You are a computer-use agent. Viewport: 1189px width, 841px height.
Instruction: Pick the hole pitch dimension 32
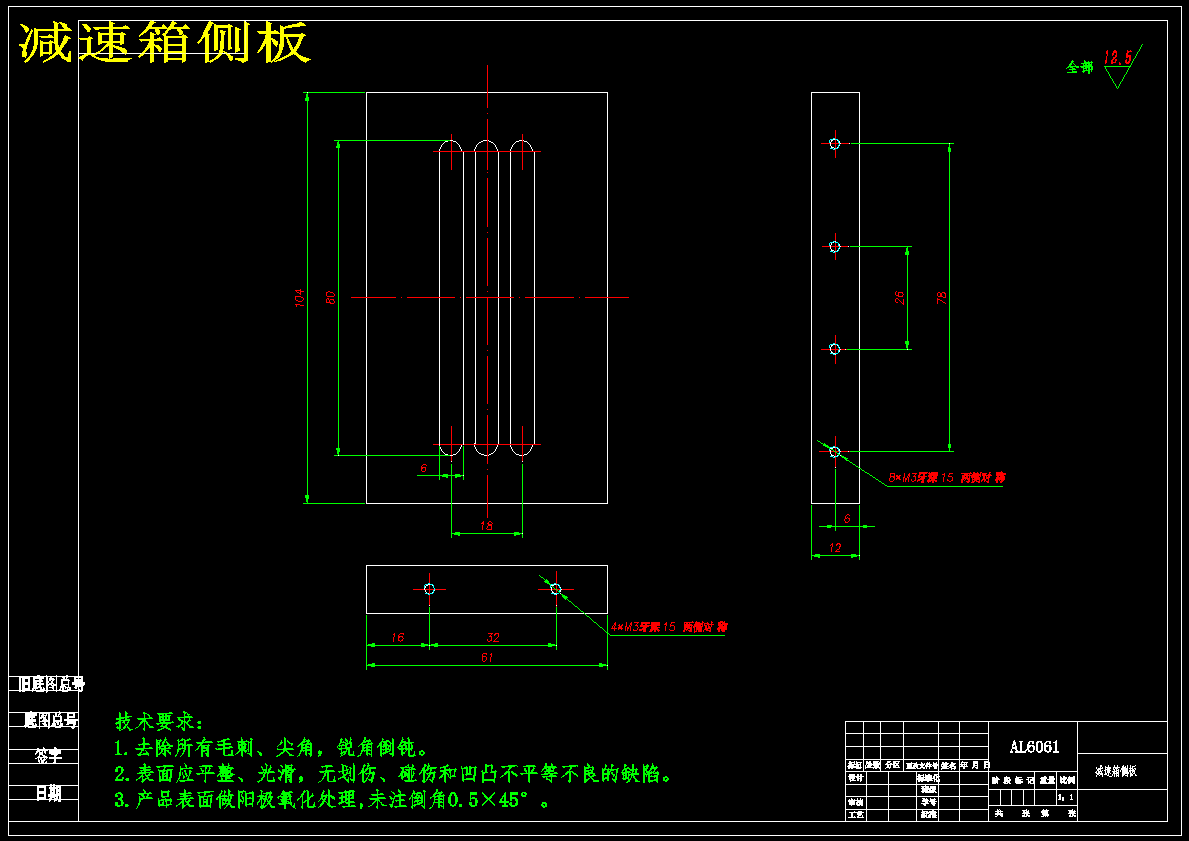pos(493,638)
